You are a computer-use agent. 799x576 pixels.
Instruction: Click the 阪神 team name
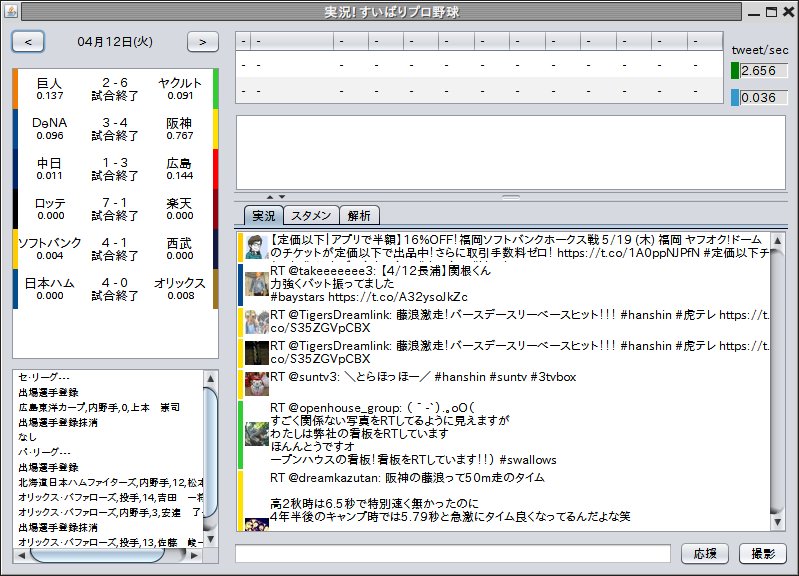click(179, 123)
